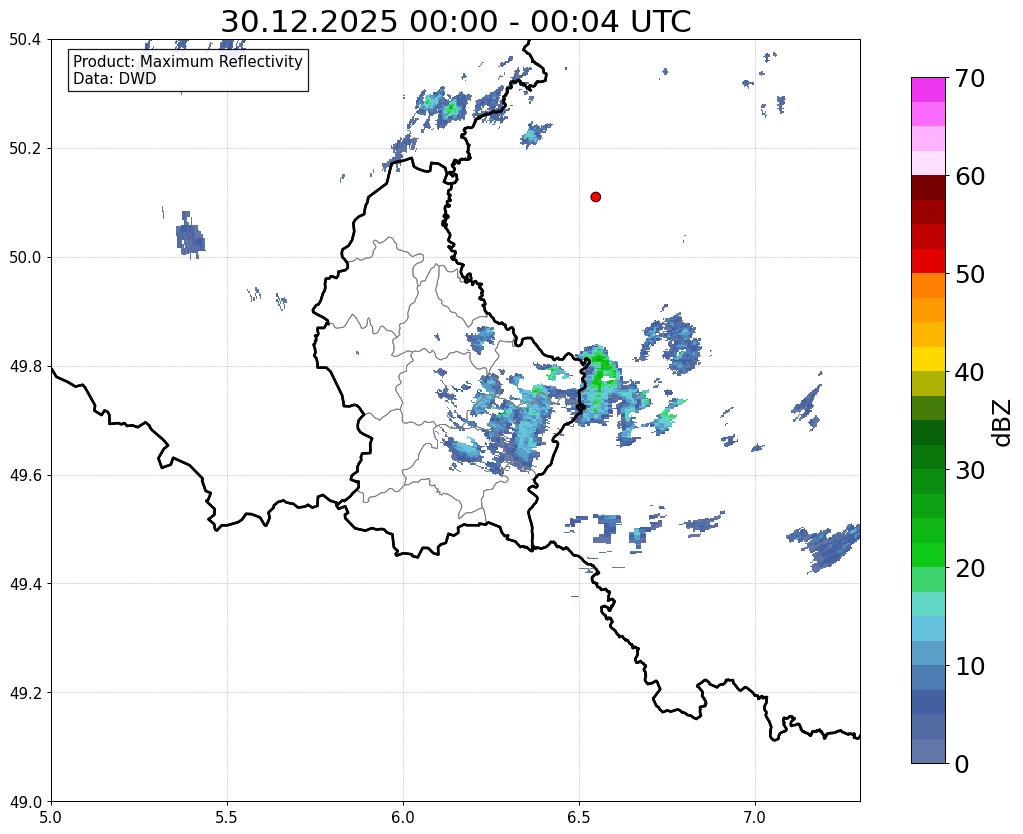The image size is (1023, 834).
Task: Click the yellow colorbar segment just above 40
Action: pyautogui.click(x=928, y=360)
